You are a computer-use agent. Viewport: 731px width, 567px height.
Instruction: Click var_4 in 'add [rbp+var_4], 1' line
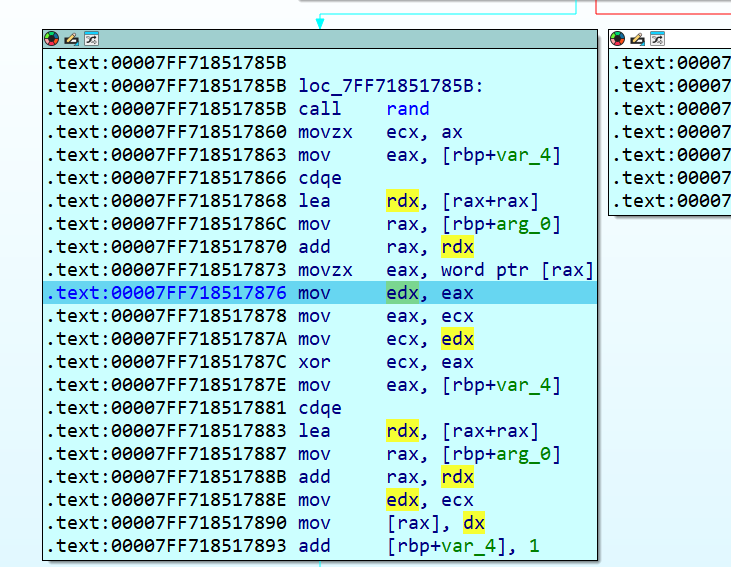(x=469, y=546)
